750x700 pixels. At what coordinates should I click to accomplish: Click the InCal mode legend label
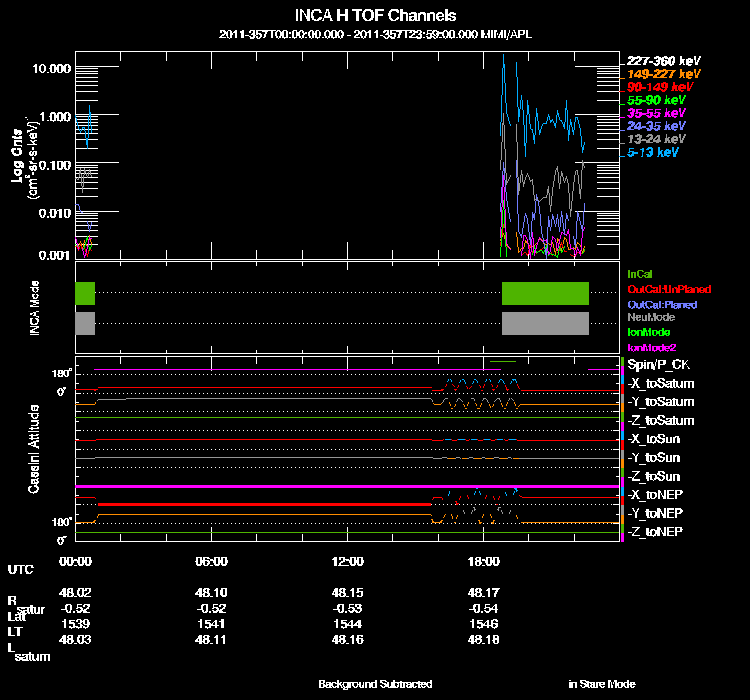639,273
